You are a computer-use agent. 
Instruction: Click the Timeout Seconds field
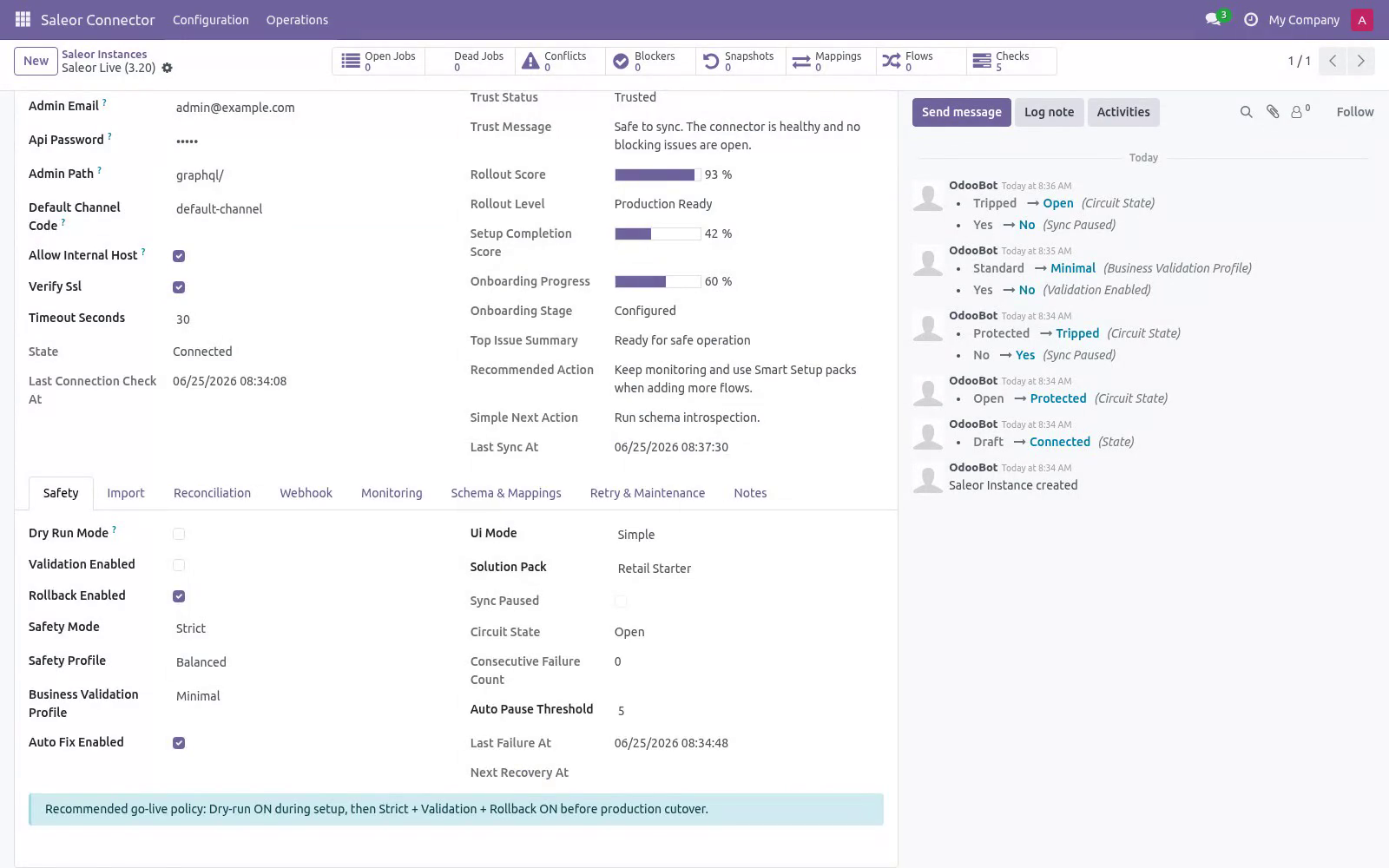(308, 319)
